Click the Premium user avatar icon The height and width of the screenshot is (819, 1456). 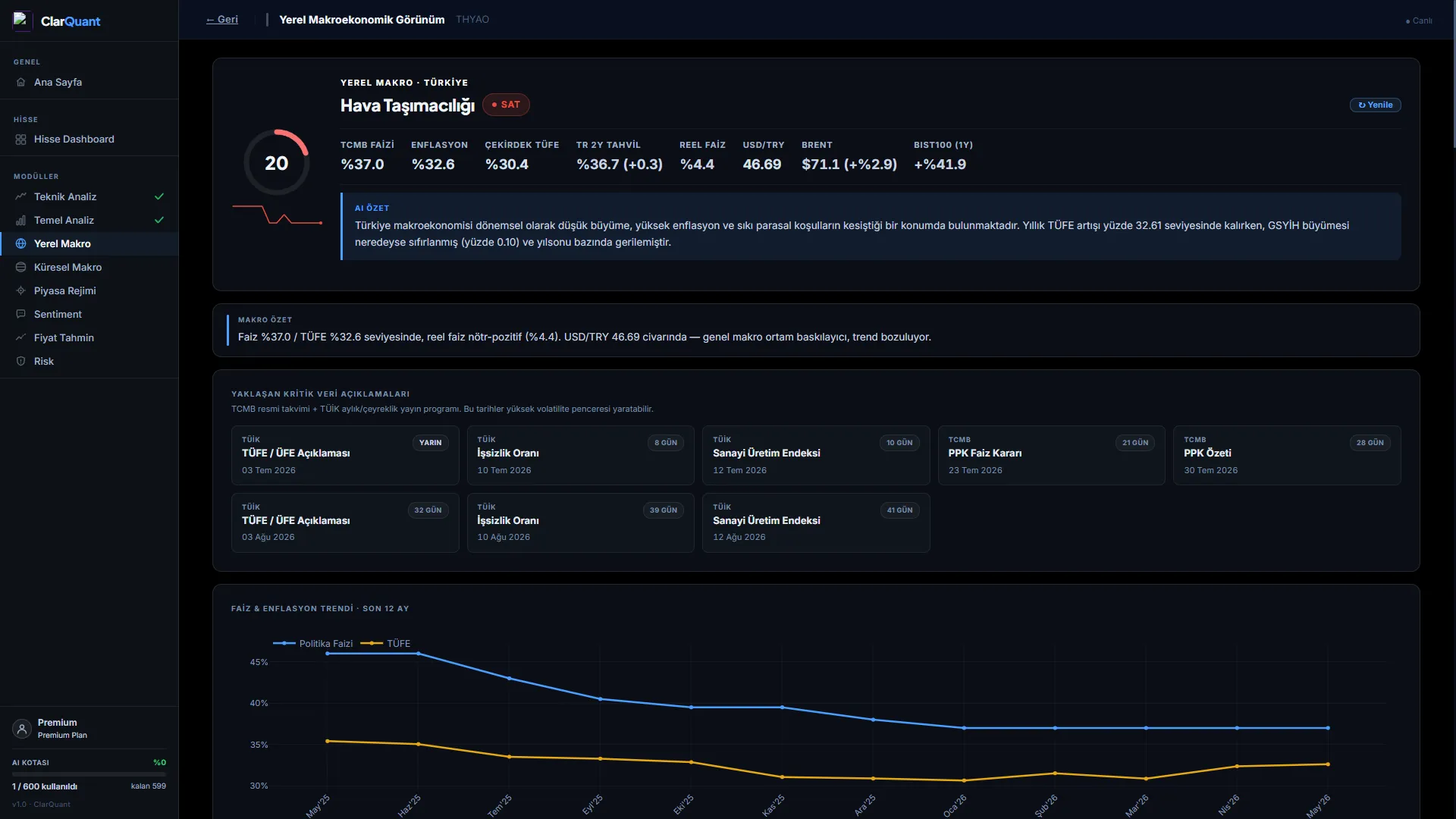22,729
